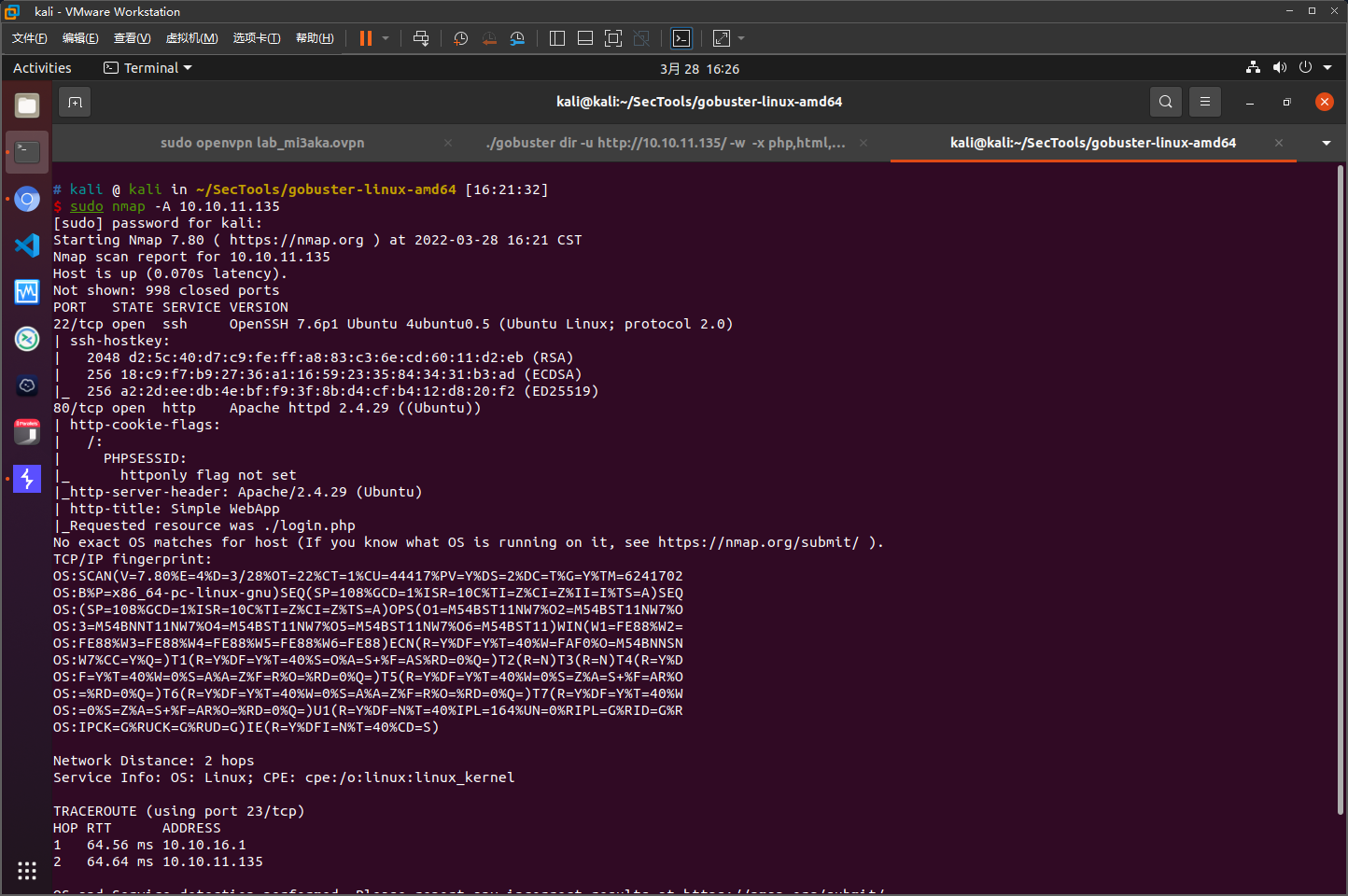This screenshot has width=1348, height=896.
Task: Click the VMware stretch guest display icon
Action: (722, 38)
